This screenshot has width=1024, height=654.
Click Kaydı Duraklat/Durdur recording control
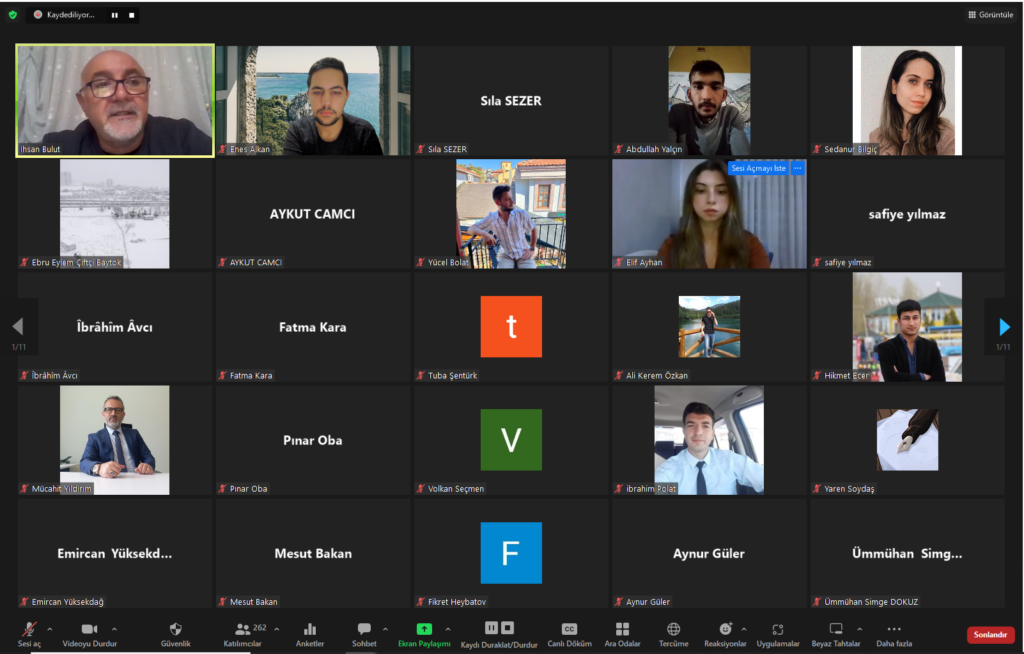point(499,630)
